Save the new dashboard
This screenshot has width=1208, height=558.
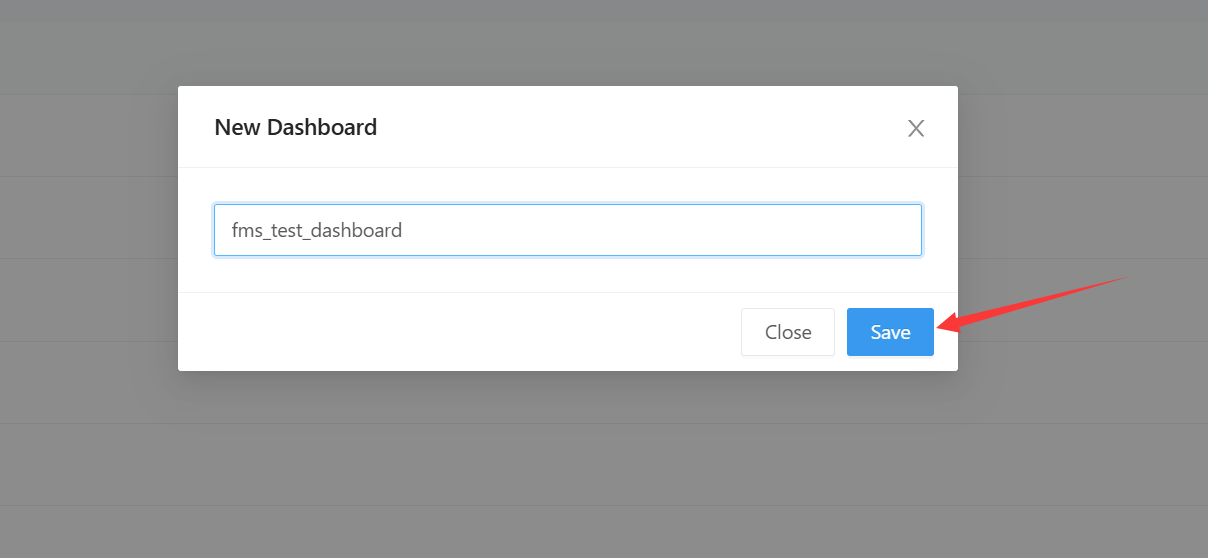(x=890, y=332)
